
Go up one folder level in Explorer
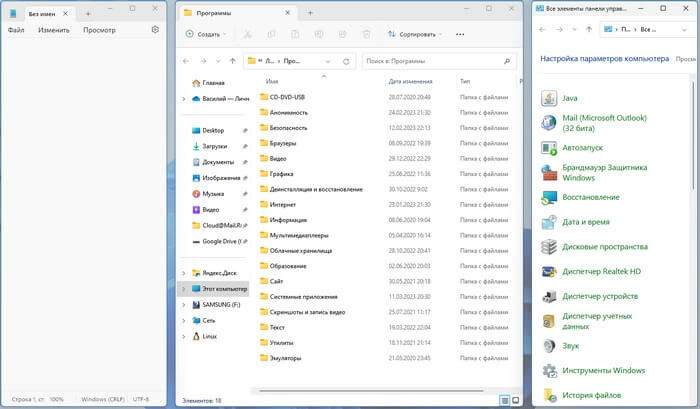[x=233, y=60]
